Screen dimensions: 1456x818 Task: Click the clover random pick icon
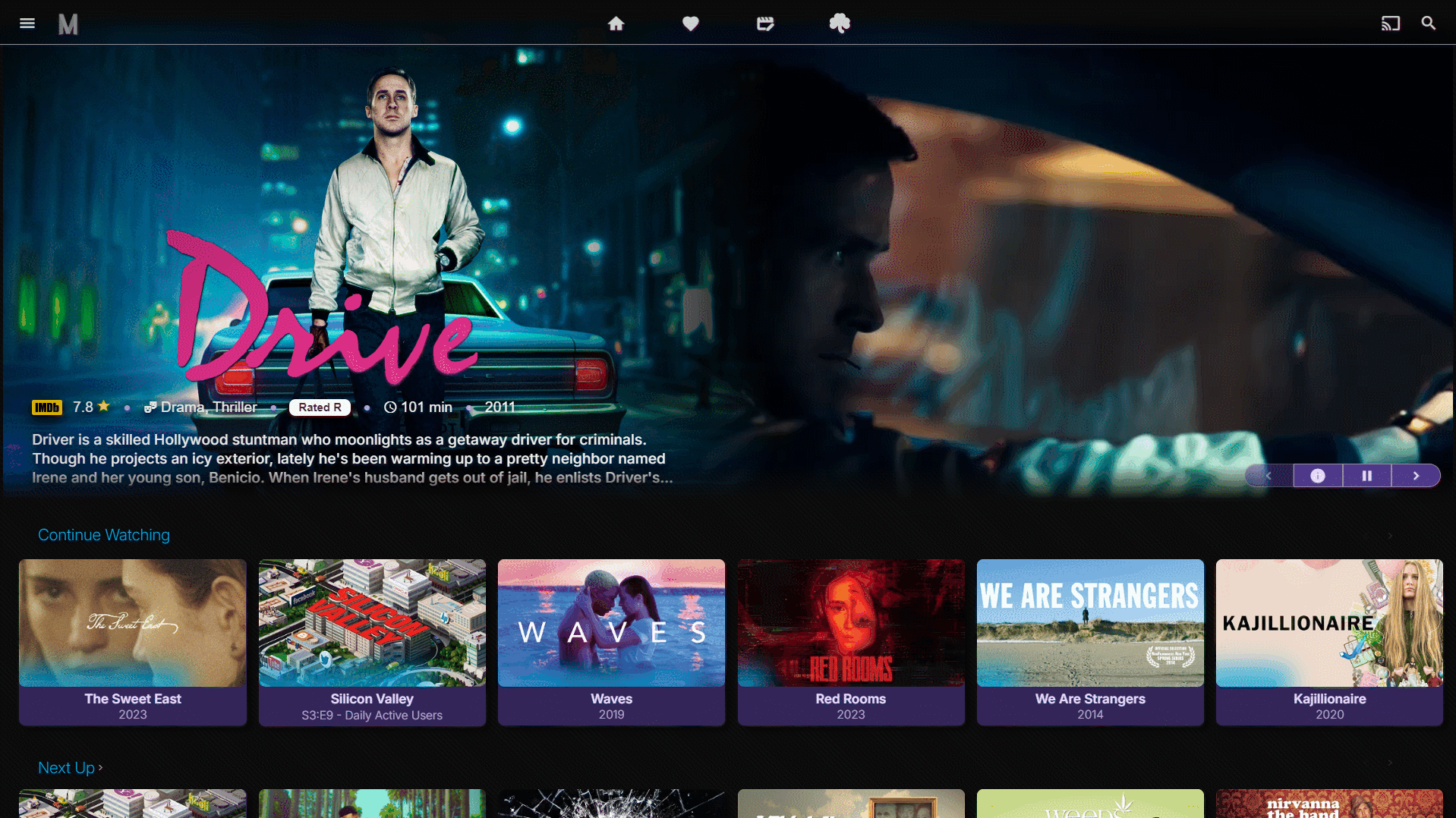(840, 24)
